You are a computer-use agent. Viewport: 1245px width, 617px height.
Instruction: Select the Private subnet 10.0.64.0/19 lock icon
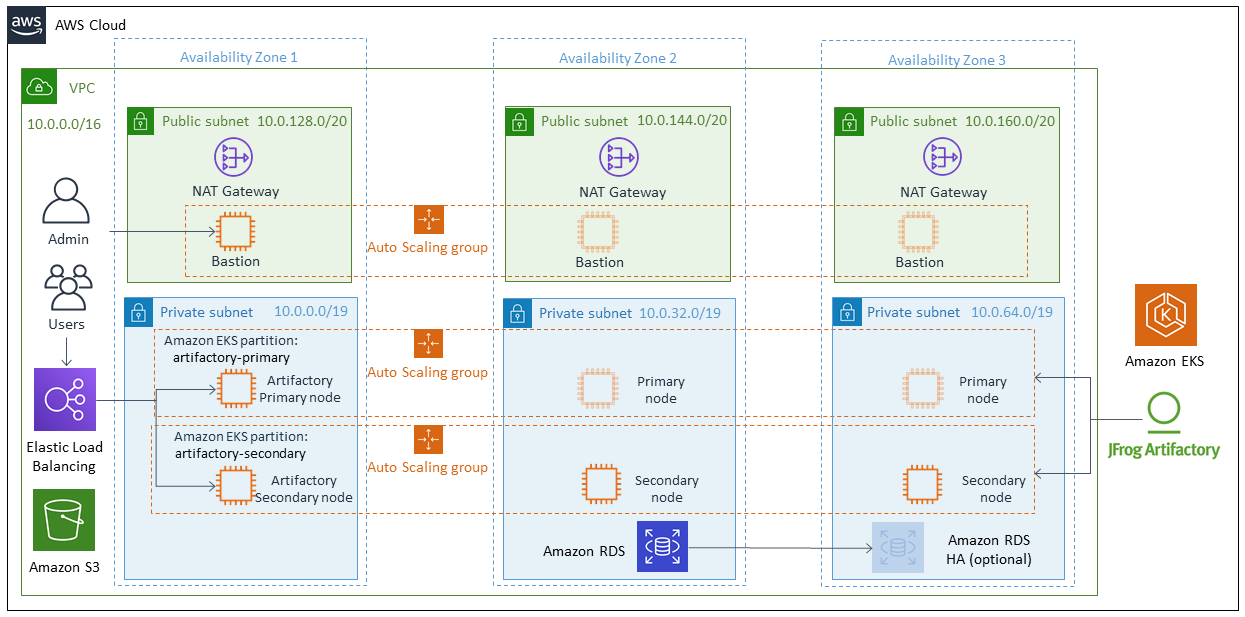847,313
